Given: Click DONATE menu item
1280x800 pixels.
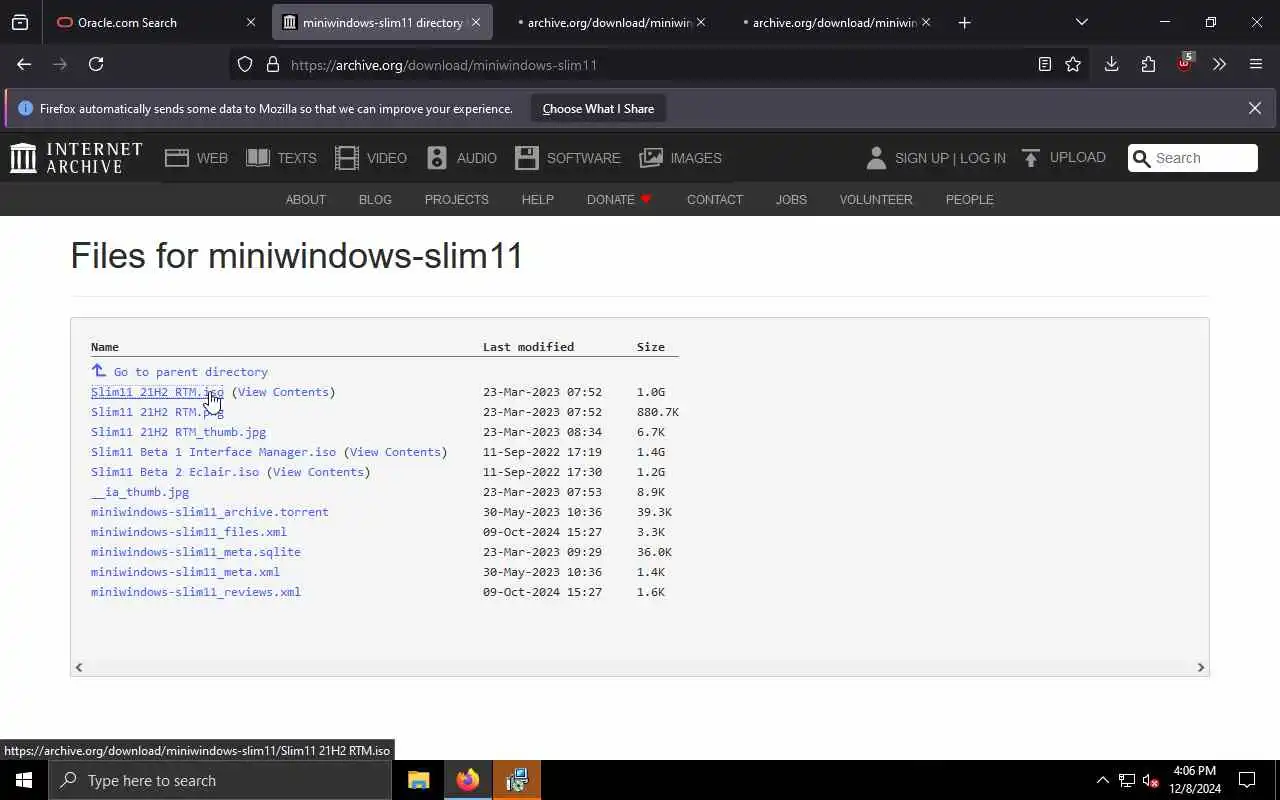Looking at the screenshot, I should click(x=619, y=199).
